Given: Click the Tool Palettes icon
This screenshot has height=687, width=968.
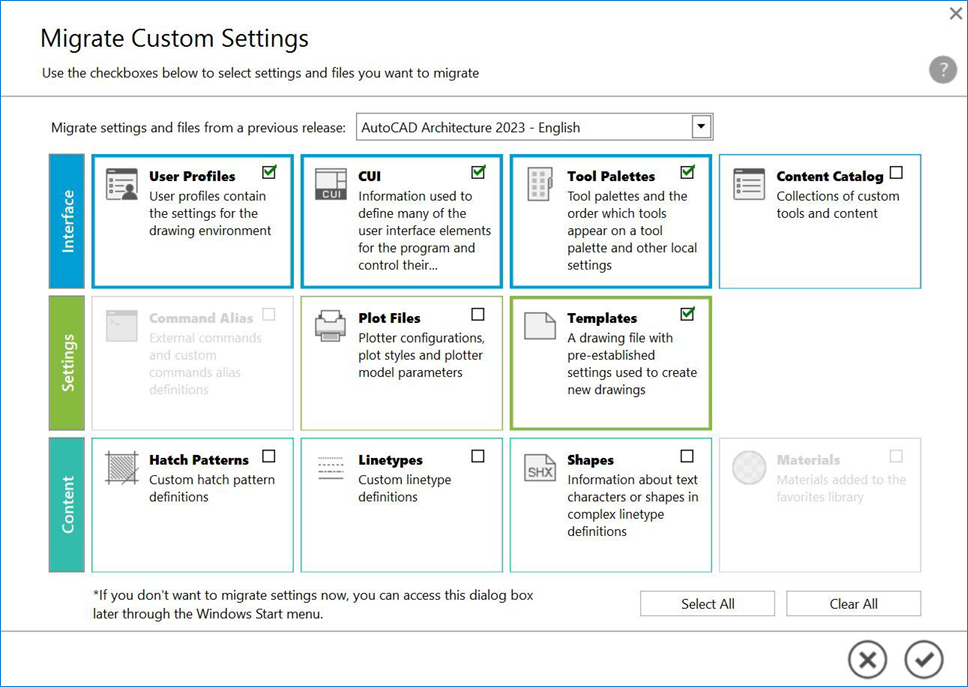Looking at the screenshot, I should pos(540,184).
